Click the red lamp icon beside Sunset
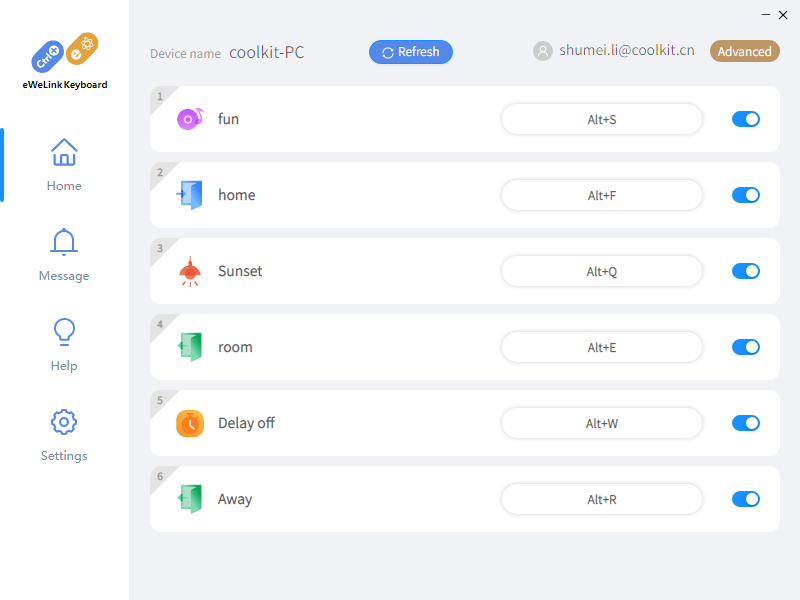800x600 pixels. tap(190, 271)
